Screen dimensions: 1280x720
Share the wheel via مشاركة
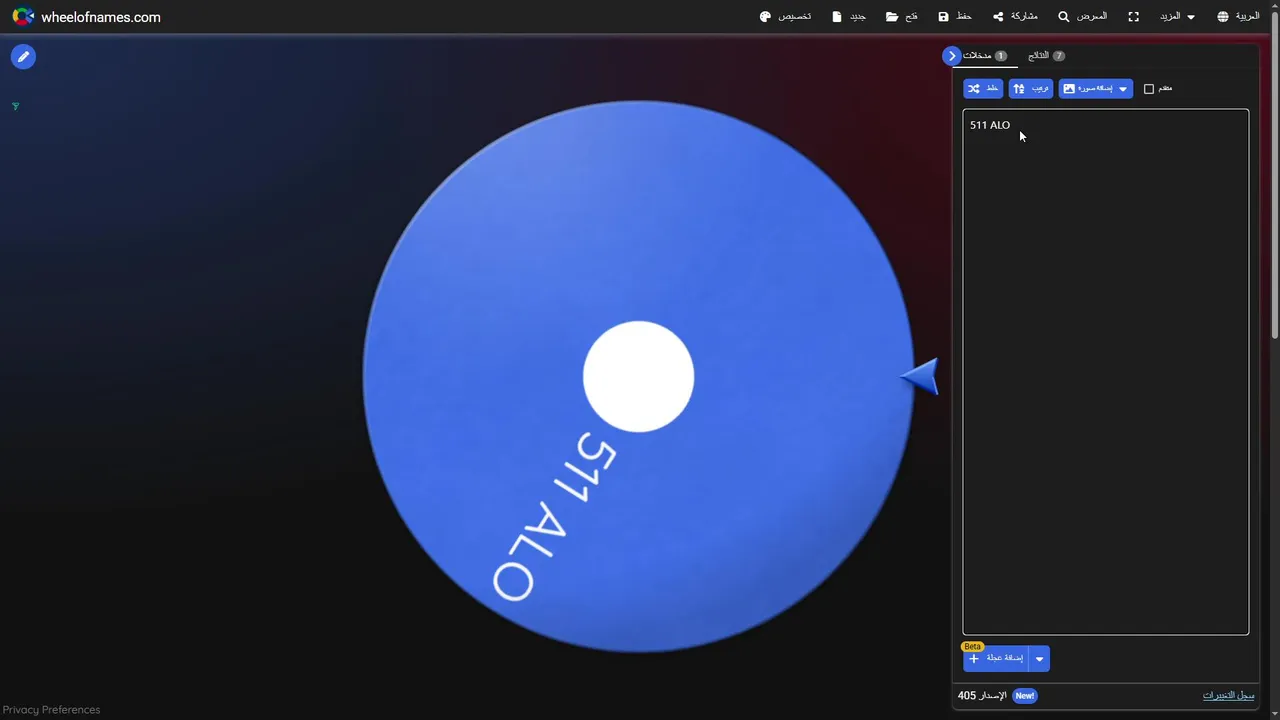point(1014,17)
